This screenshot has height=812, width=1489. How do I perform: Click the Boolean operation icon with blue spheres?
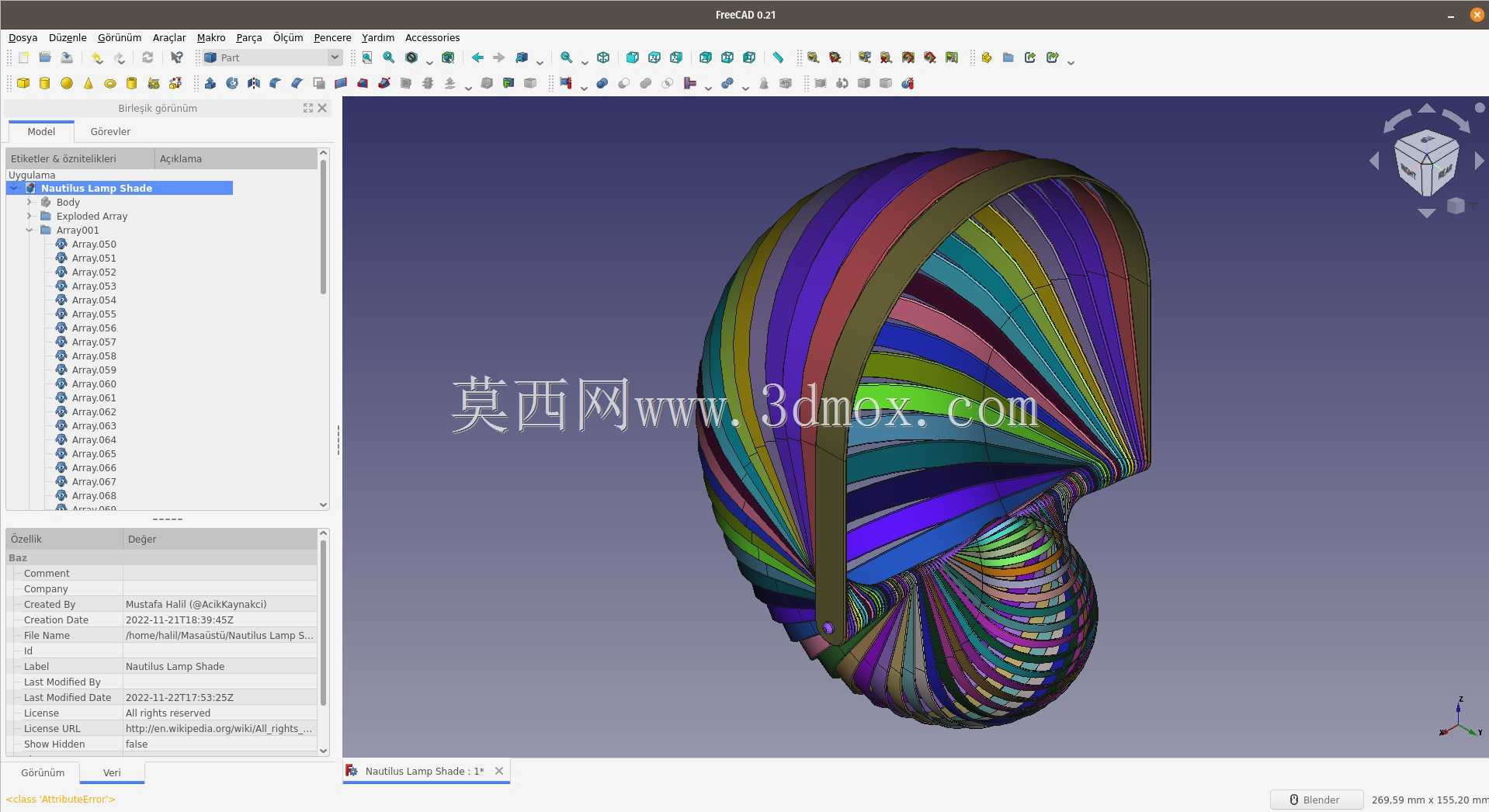(x=602, y=83)
